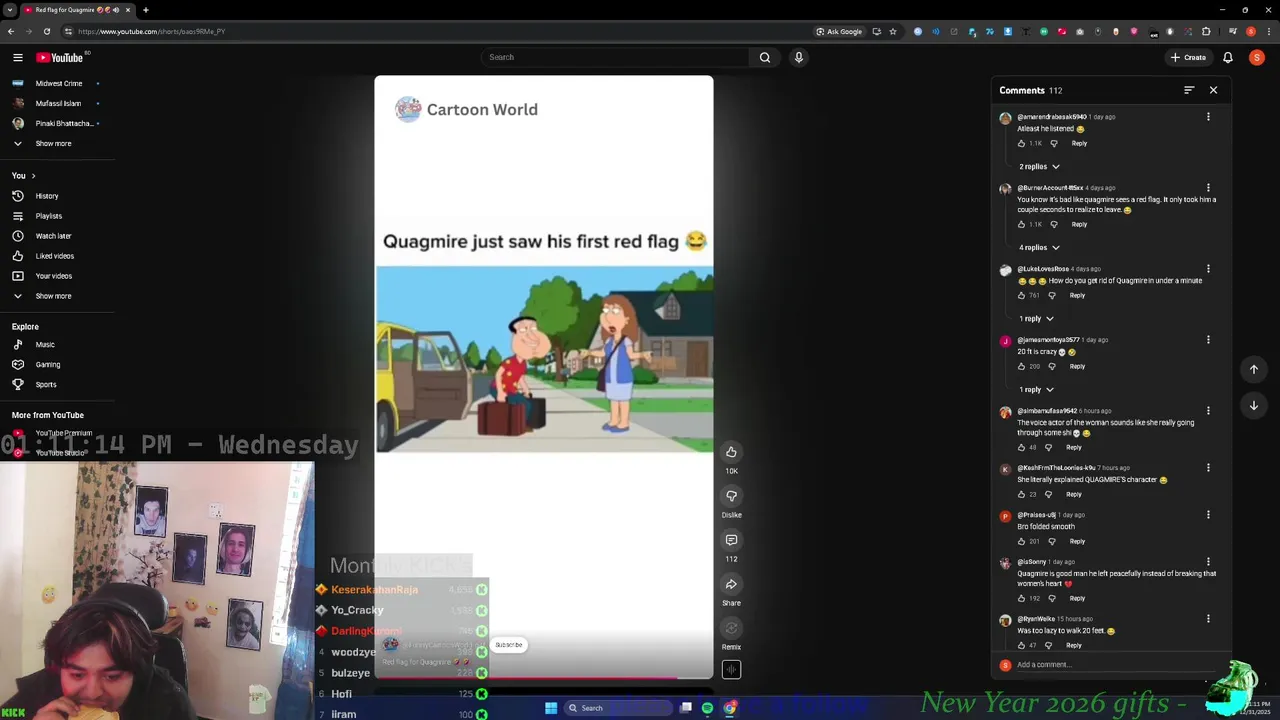Viewport: 1280px width, 720px height.
Task: Subscribe to the short's channel
Action: 508,645
